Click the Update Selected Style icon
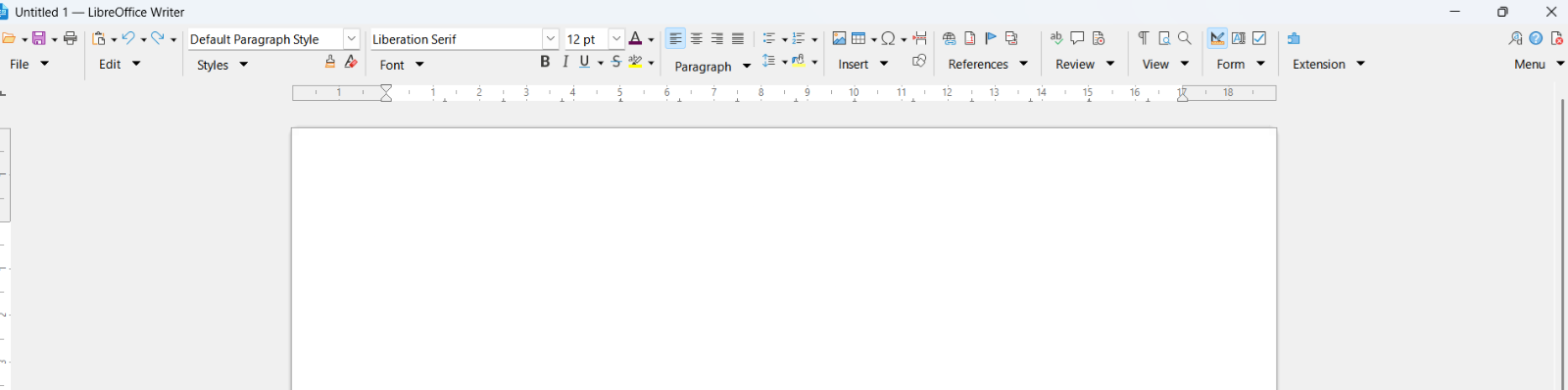Screen dimensions: 1568x390 [330, 62]
